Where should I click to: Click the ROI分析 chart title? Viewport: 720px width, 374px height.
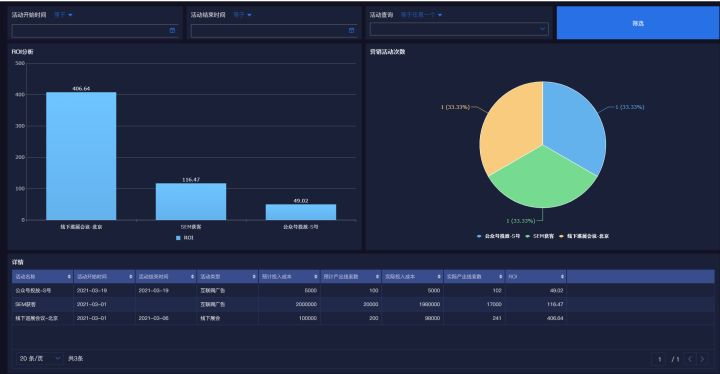tap(22, 52)
